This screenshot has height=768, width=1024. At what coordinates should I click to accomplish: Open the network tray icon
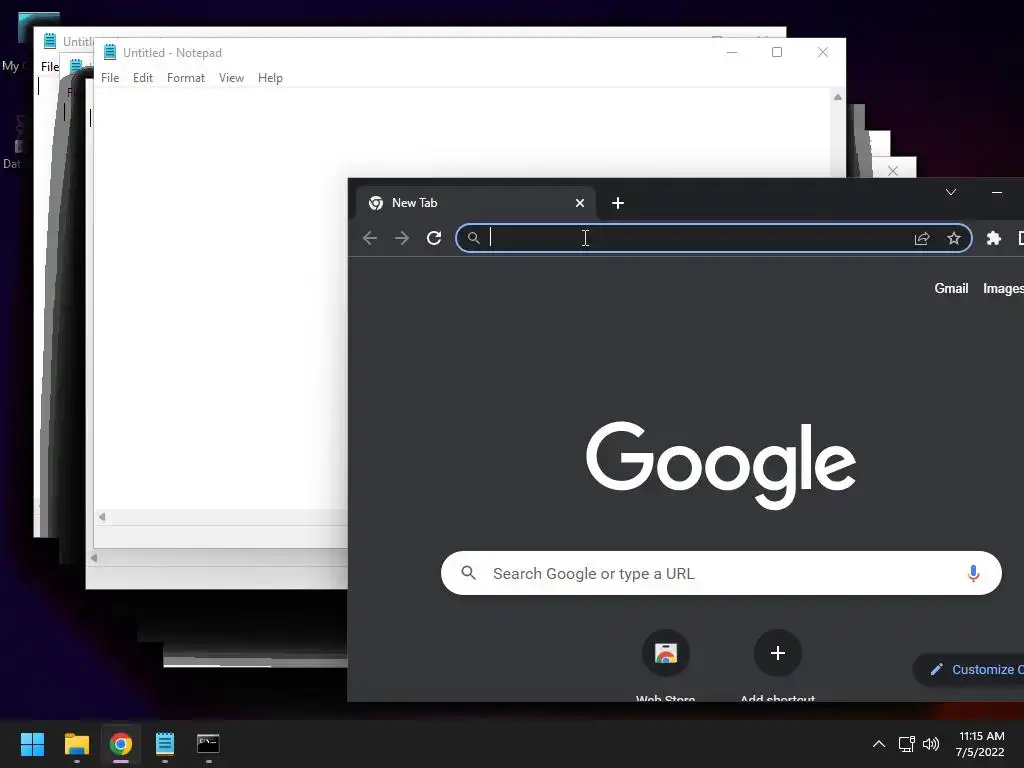click(x=906, y=744)
